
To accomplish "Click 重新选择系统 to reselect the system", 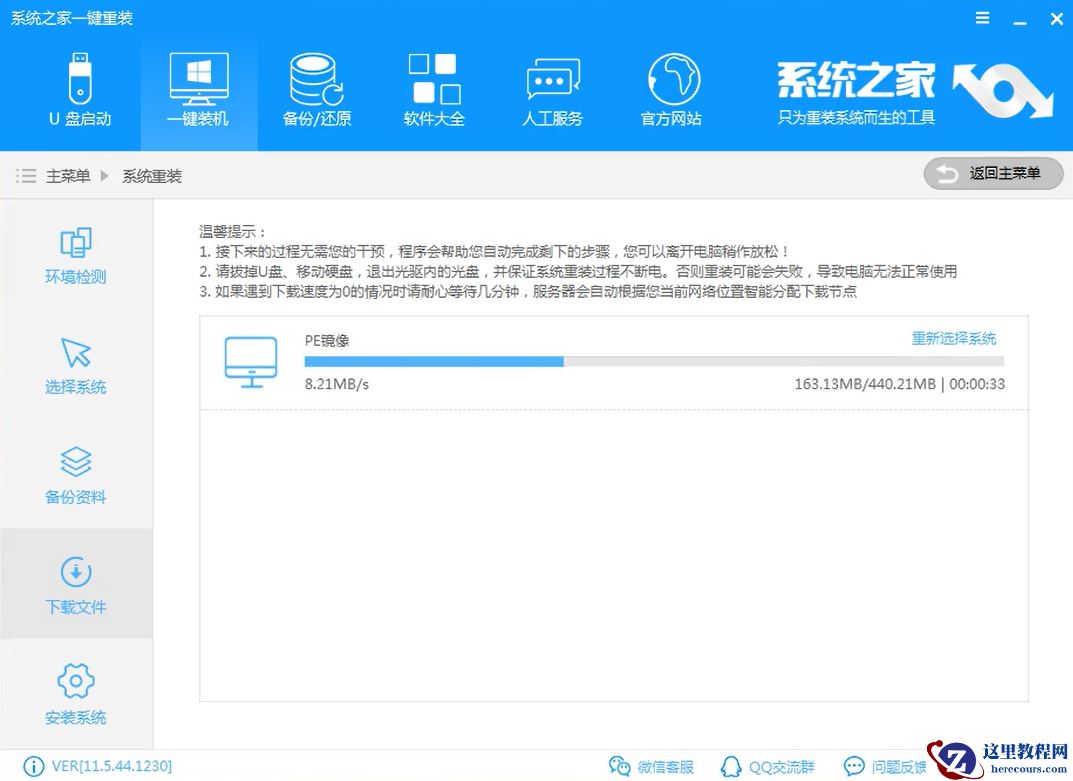I will coord(955,339).
